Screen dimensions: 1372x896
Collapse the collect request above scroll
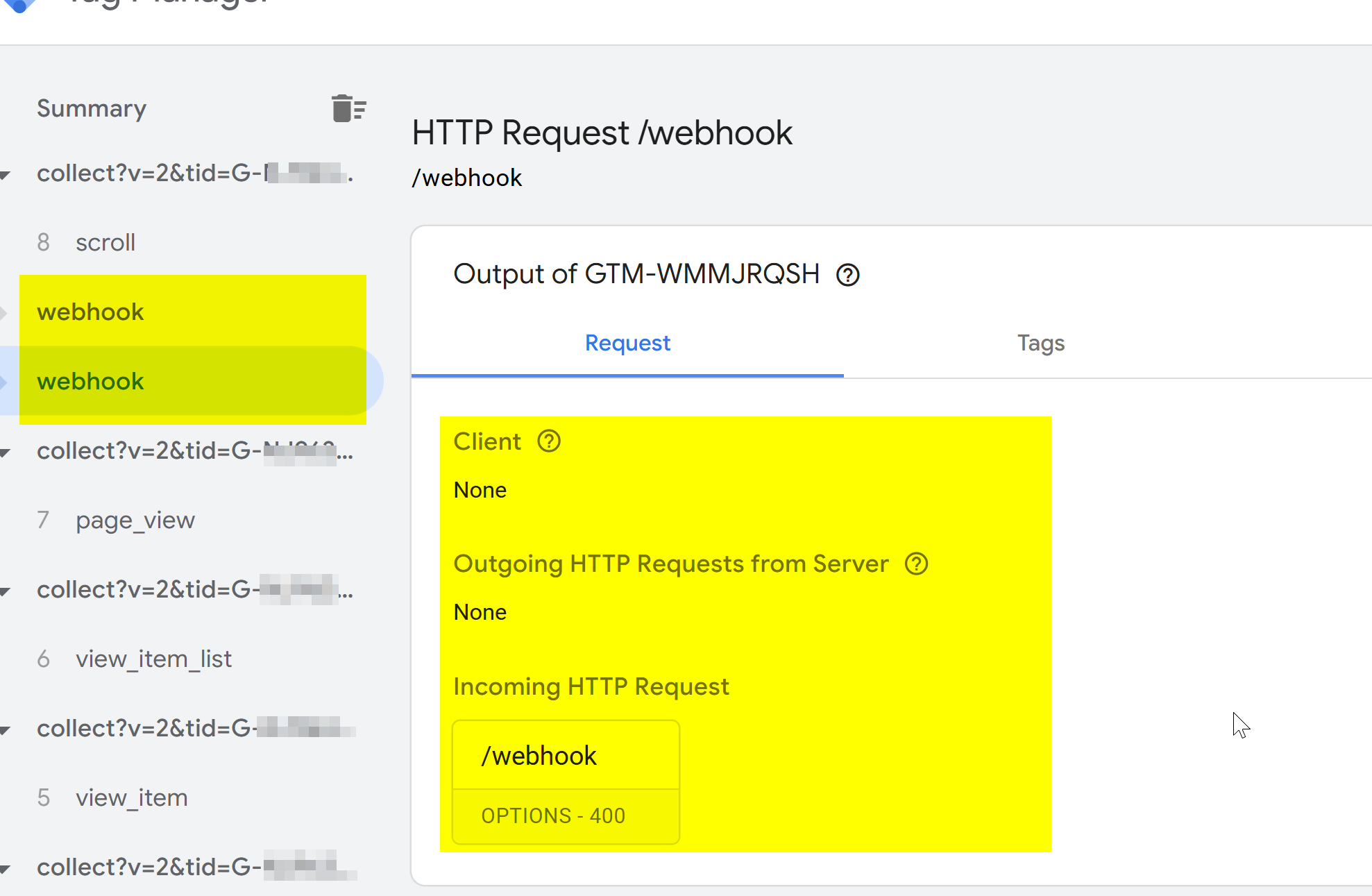[x=5, y=175]
